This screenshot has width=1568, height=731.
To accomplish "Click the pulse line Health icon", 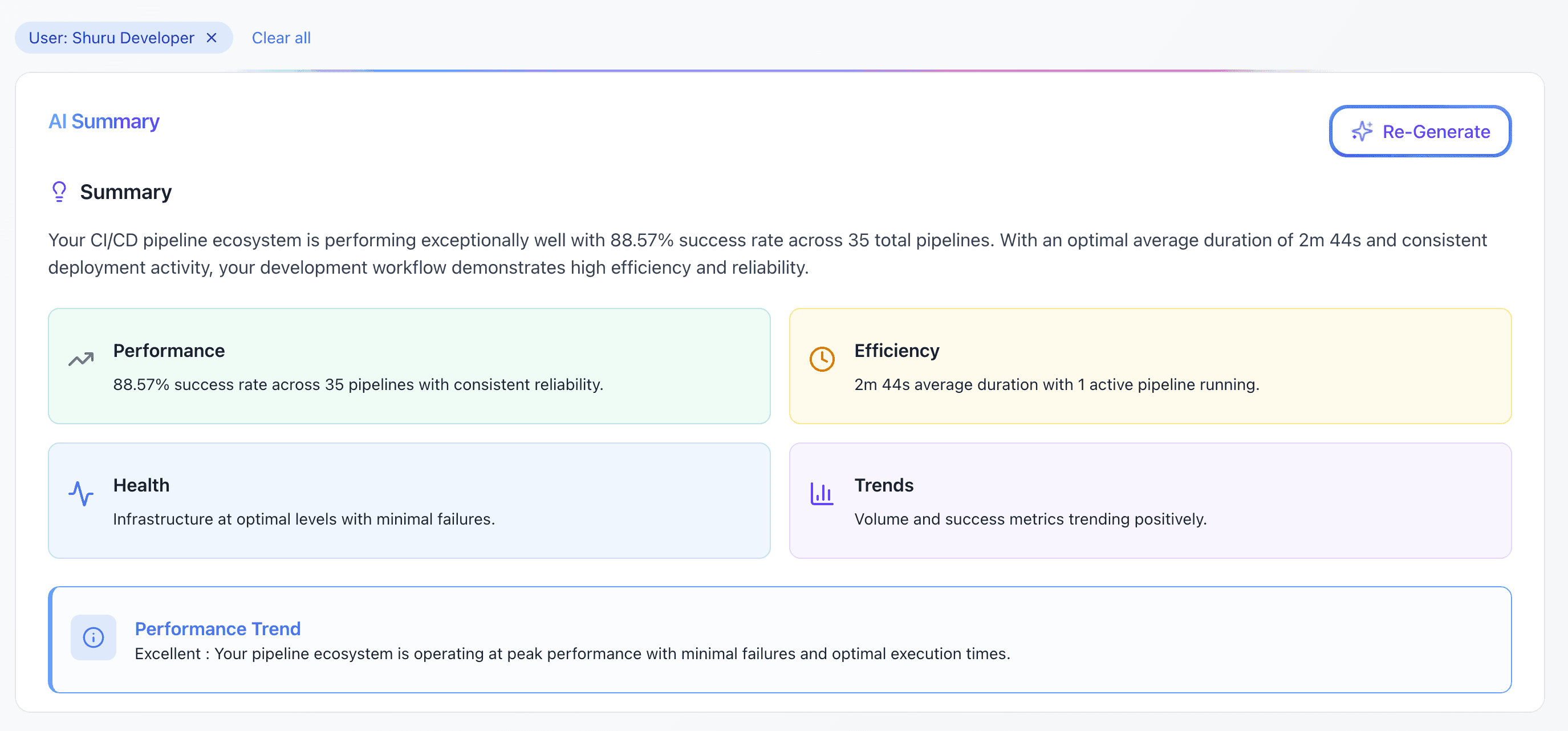I will point(81,493).
